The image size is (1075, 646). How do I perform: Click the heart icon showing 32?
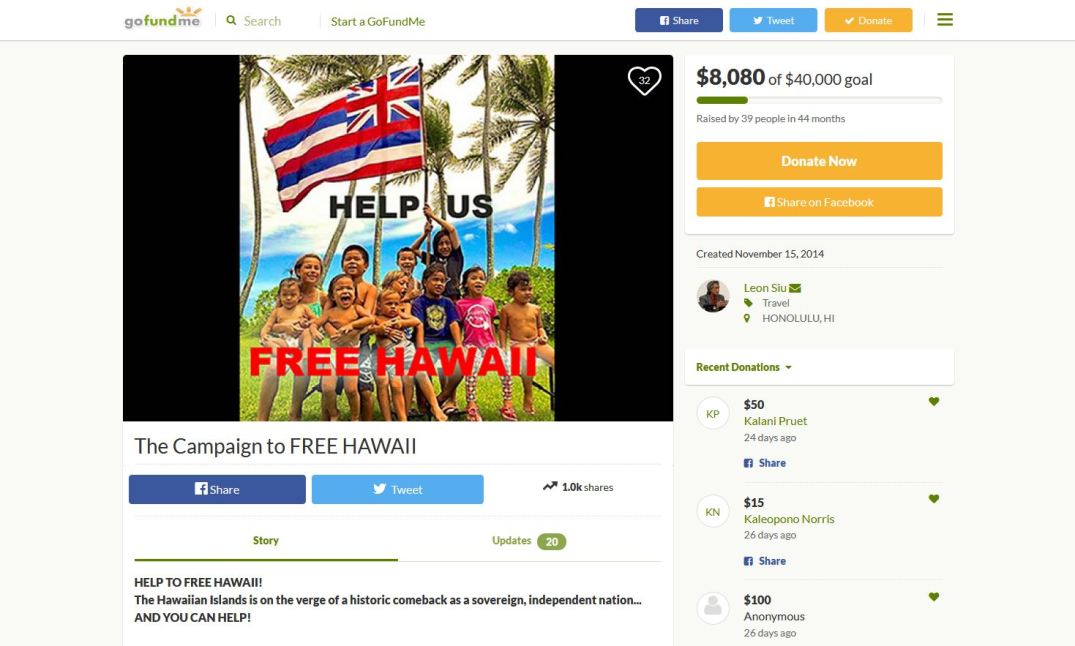pos(644,80)
